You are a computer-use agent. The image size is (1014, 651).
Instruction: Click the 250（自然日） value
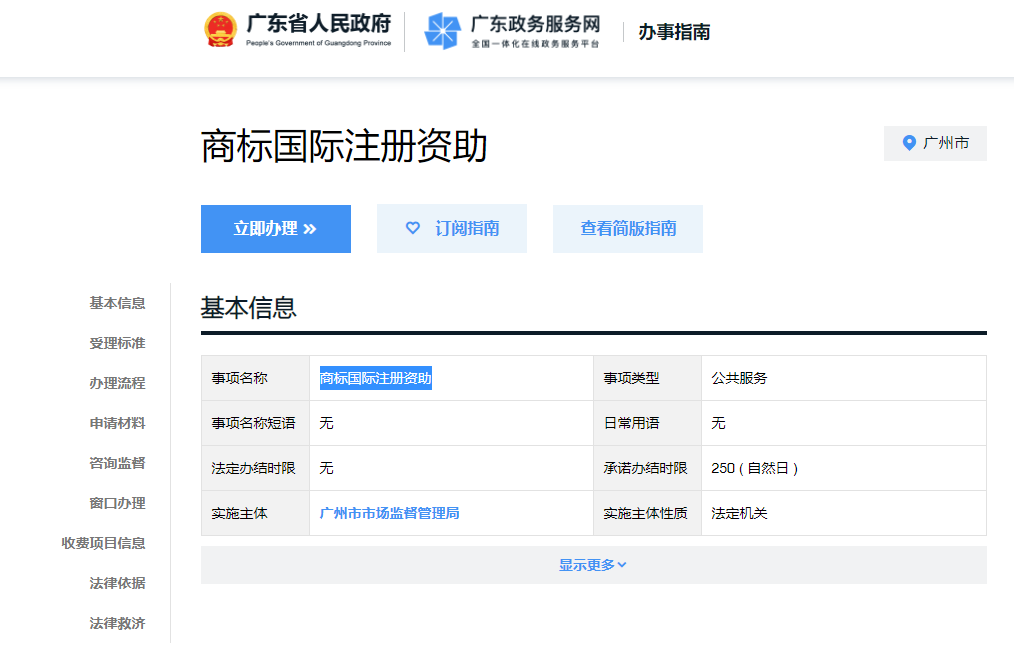[x=754, y=469]
